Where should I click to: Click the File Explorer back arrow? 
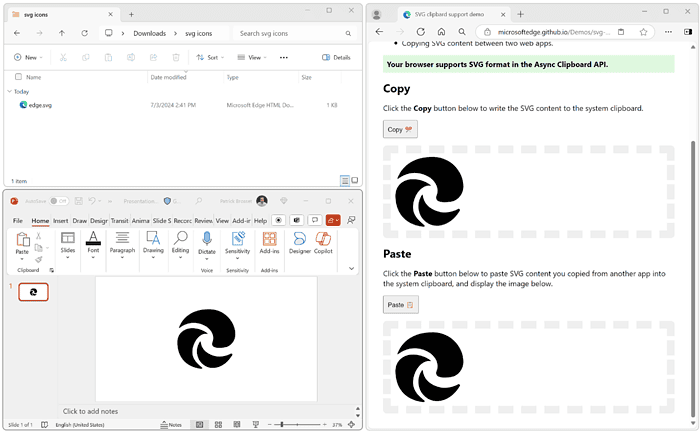(17, 33)
